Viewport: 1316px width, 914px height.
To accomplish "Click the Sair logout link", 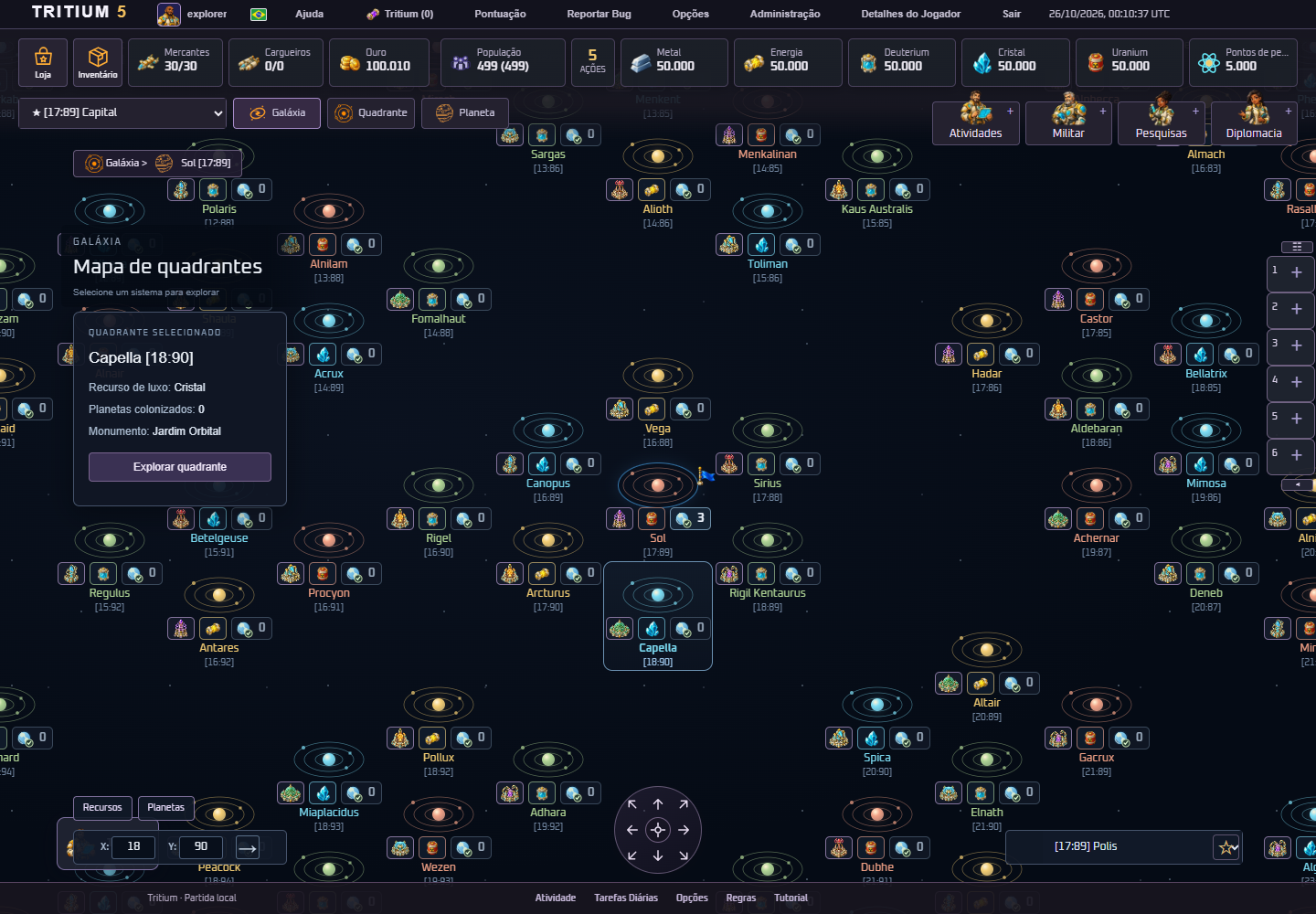I will point(1012,14).
